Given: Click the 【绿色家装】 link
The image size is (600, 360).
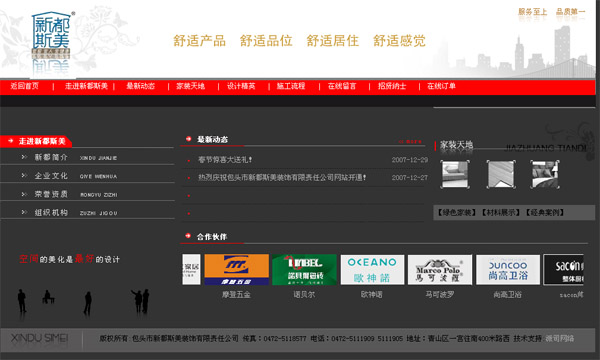Looking at the screenshot, I should 457,212.
